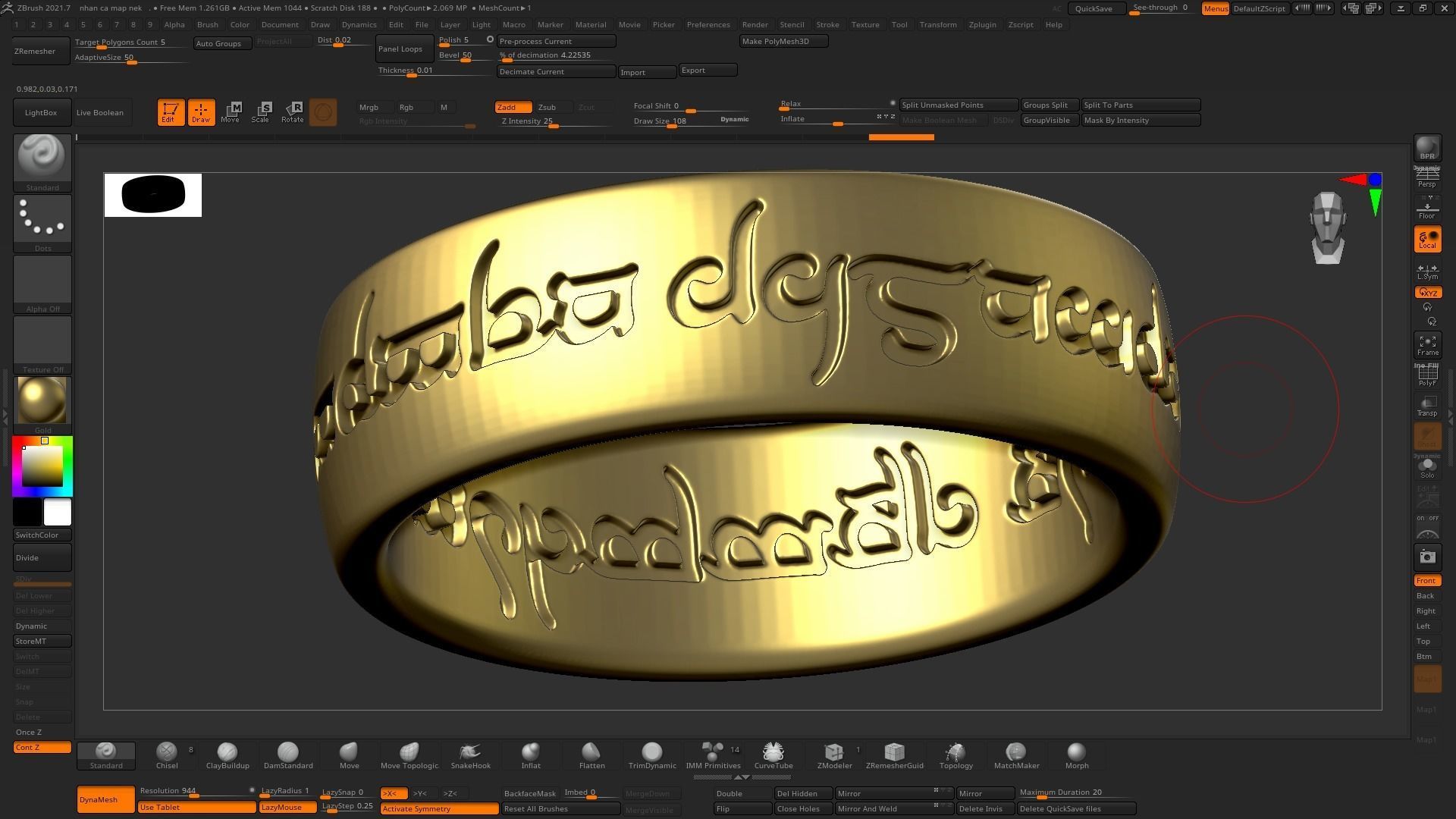Viewport: 1456px width, 819px height.
Task: Open the Brush menu
Action: pyautogui.click(x=207, y=24)
